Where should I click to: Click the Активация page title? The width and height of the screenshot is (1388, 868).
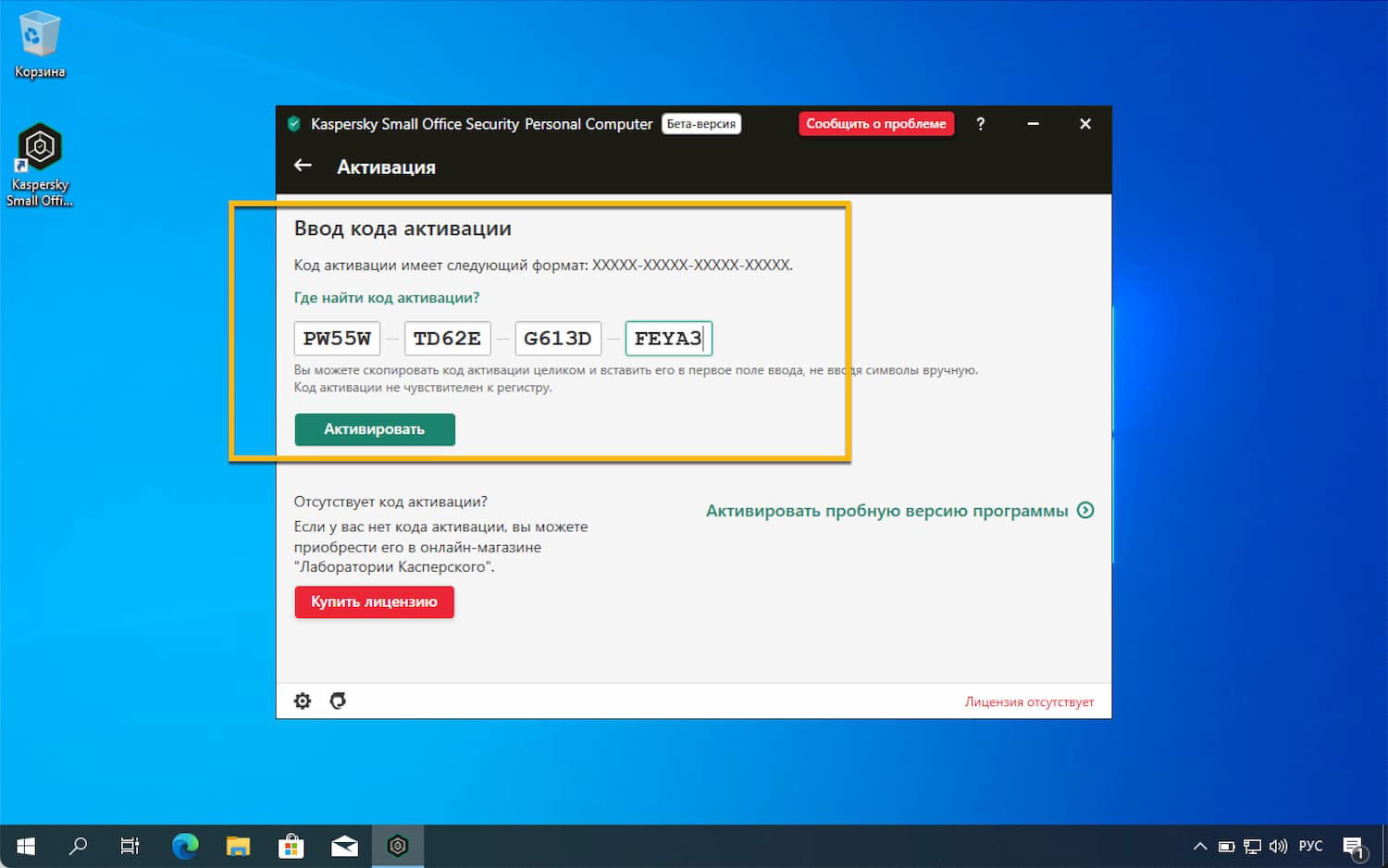(386, 167)
